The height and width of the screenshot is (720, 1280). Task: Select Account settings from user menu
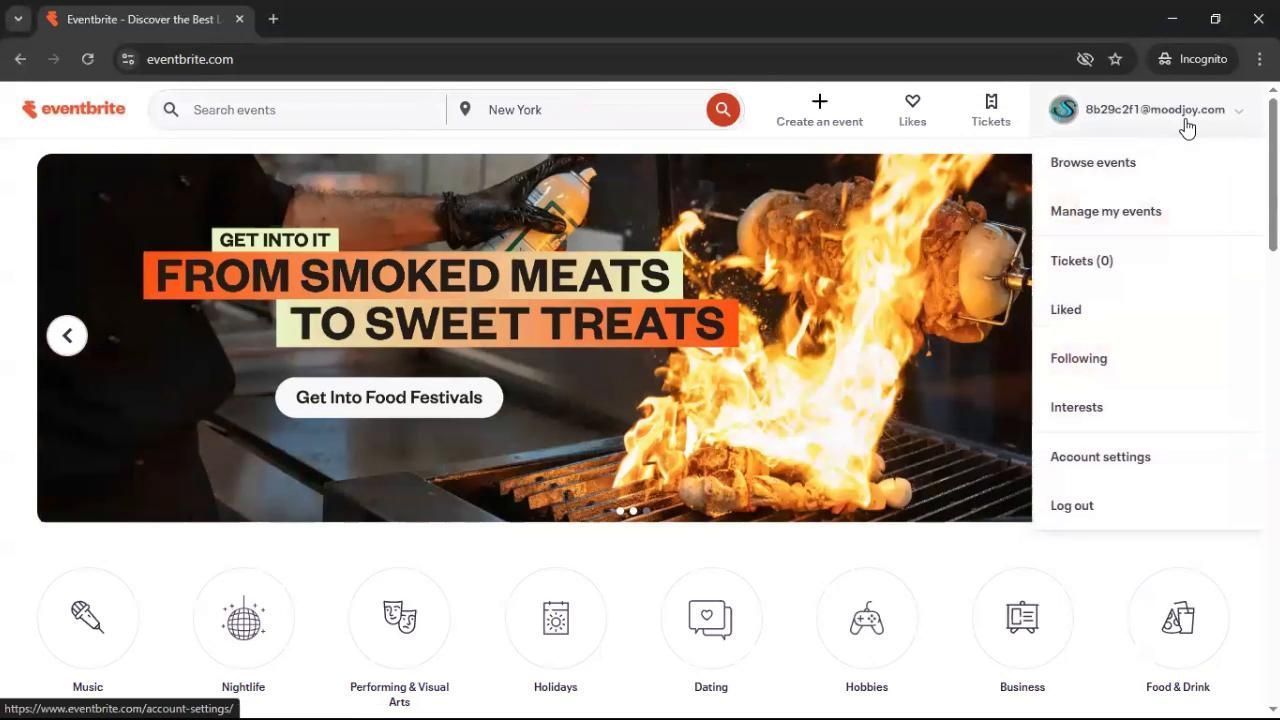tap(1100, 457)
